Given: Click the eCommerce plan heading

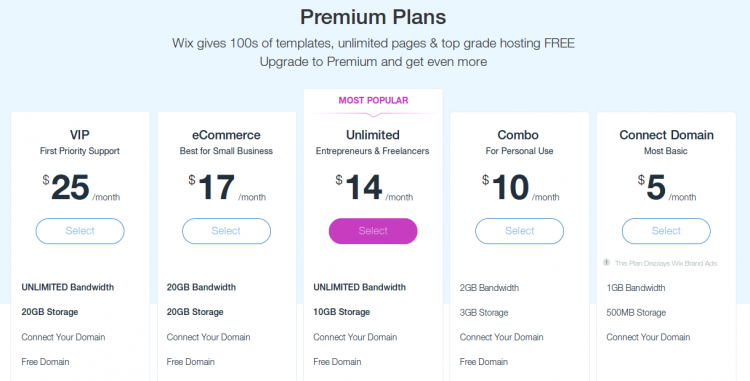Looking at the screenshot, I should click(226, 135).
